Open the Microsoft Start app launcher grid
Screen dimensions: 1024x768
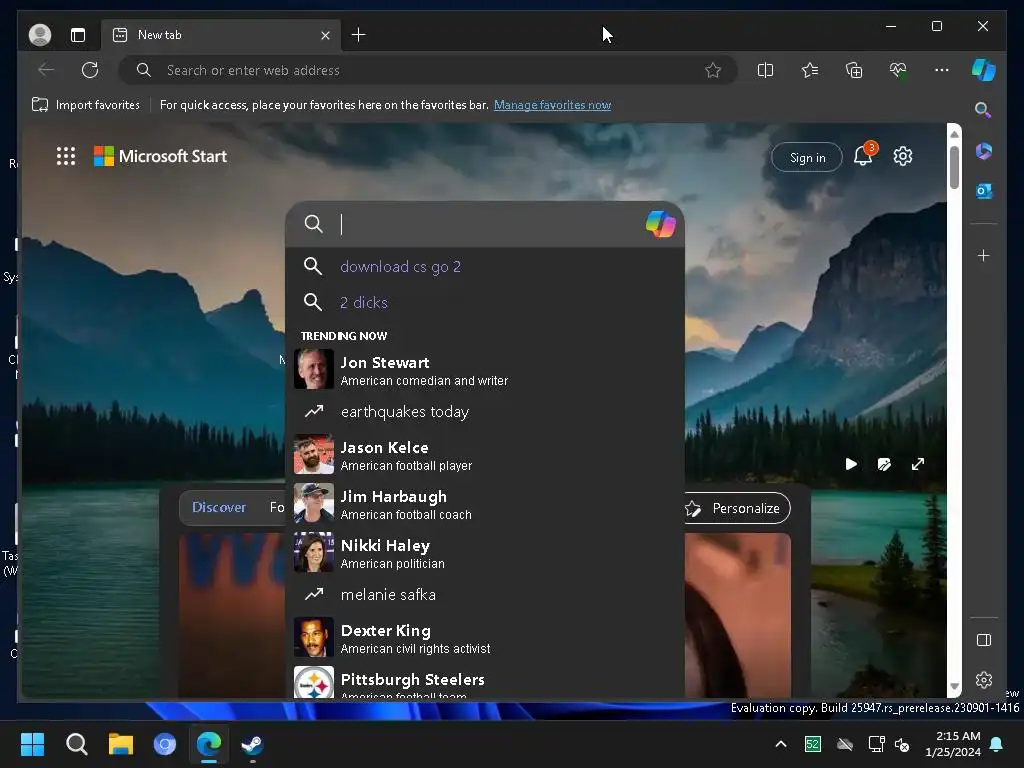click(x=66, y=156)
